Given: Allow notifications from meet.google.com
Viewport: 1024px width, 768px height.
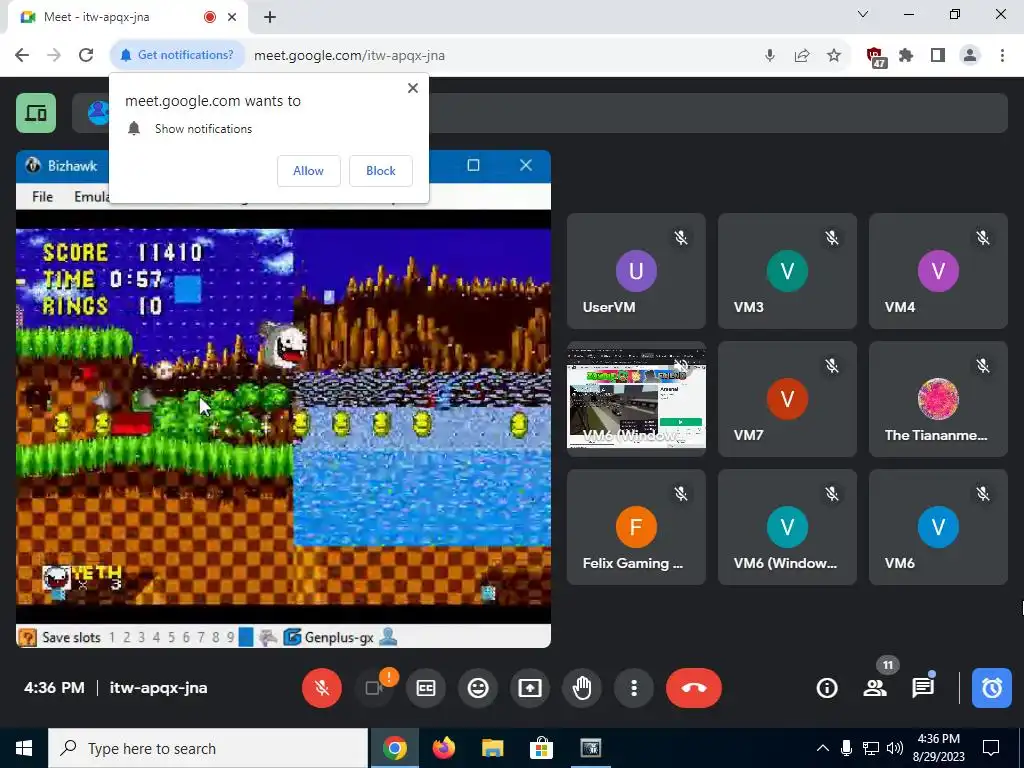Looking at the screenshot, I should (x=308, y=171).
